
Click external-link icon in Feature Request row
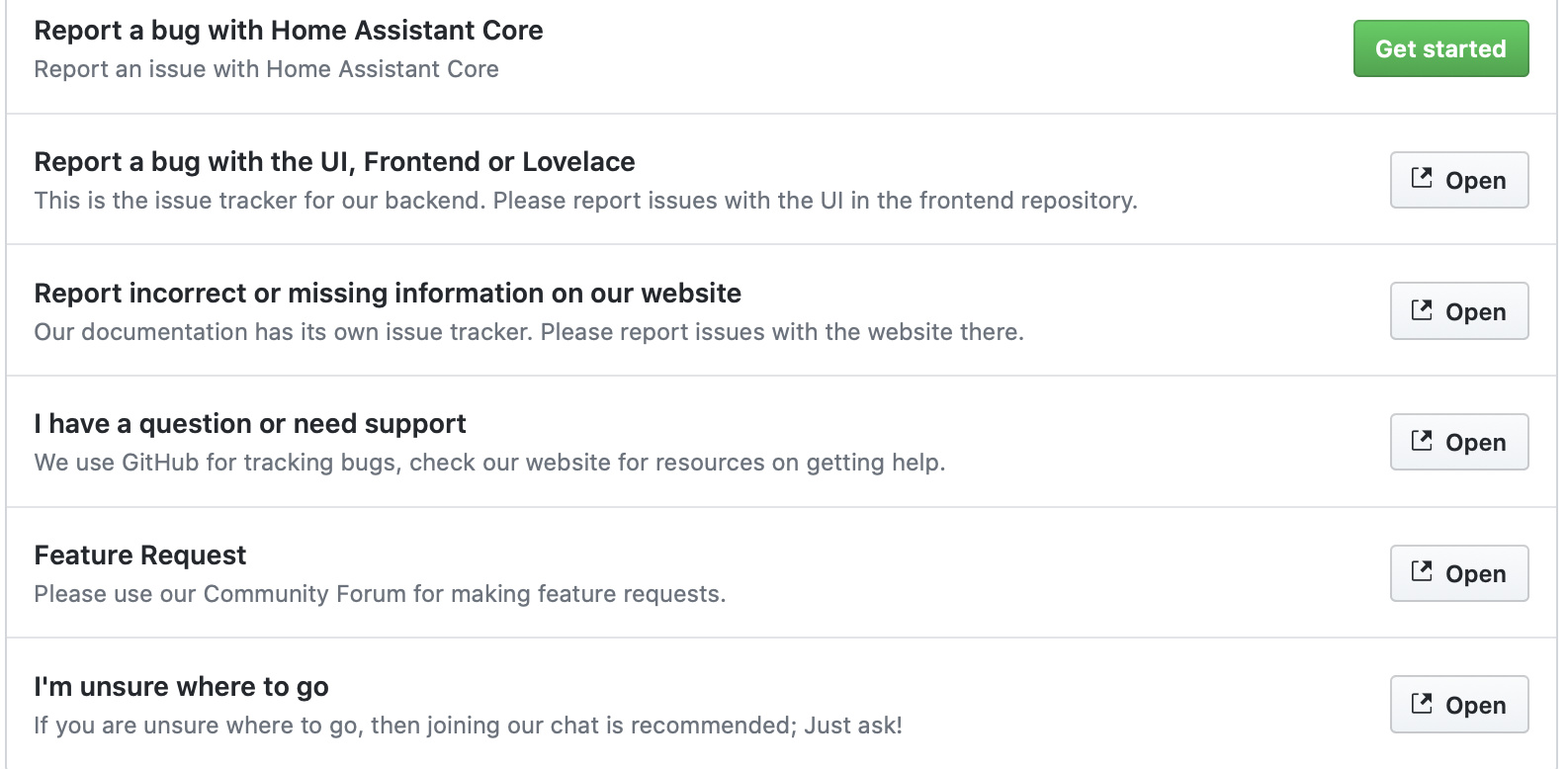[1421, 571]
